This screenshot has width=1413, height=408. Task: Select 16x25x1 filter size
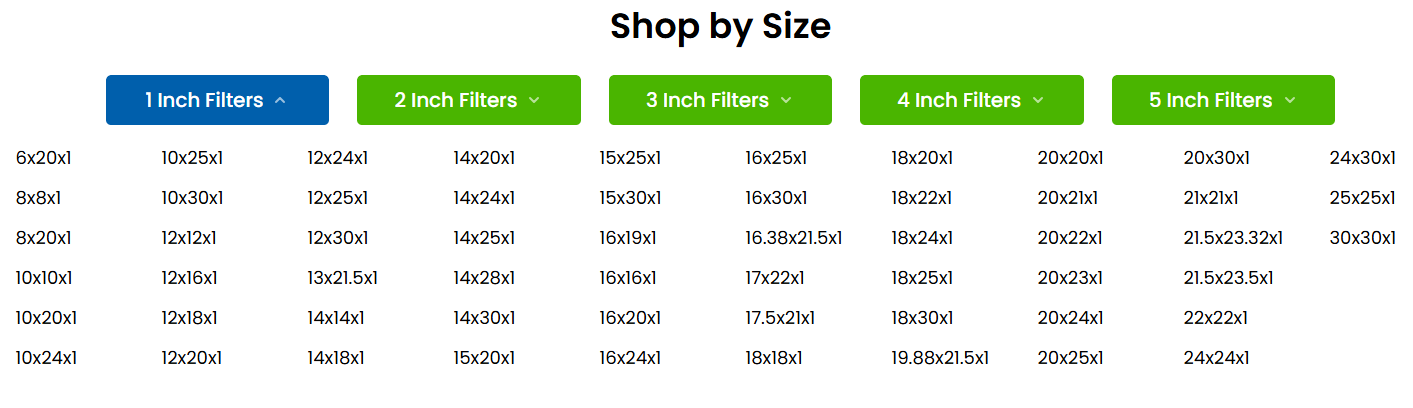tap(776, 158)
